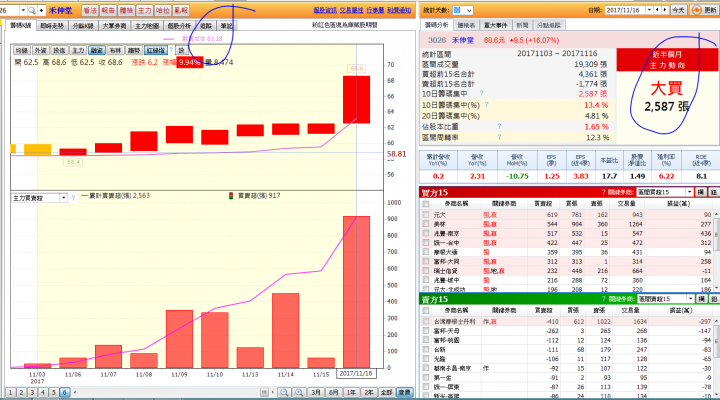Switch to the 筆記 tab
720x400 pixels.
click(x=226, y=26)
